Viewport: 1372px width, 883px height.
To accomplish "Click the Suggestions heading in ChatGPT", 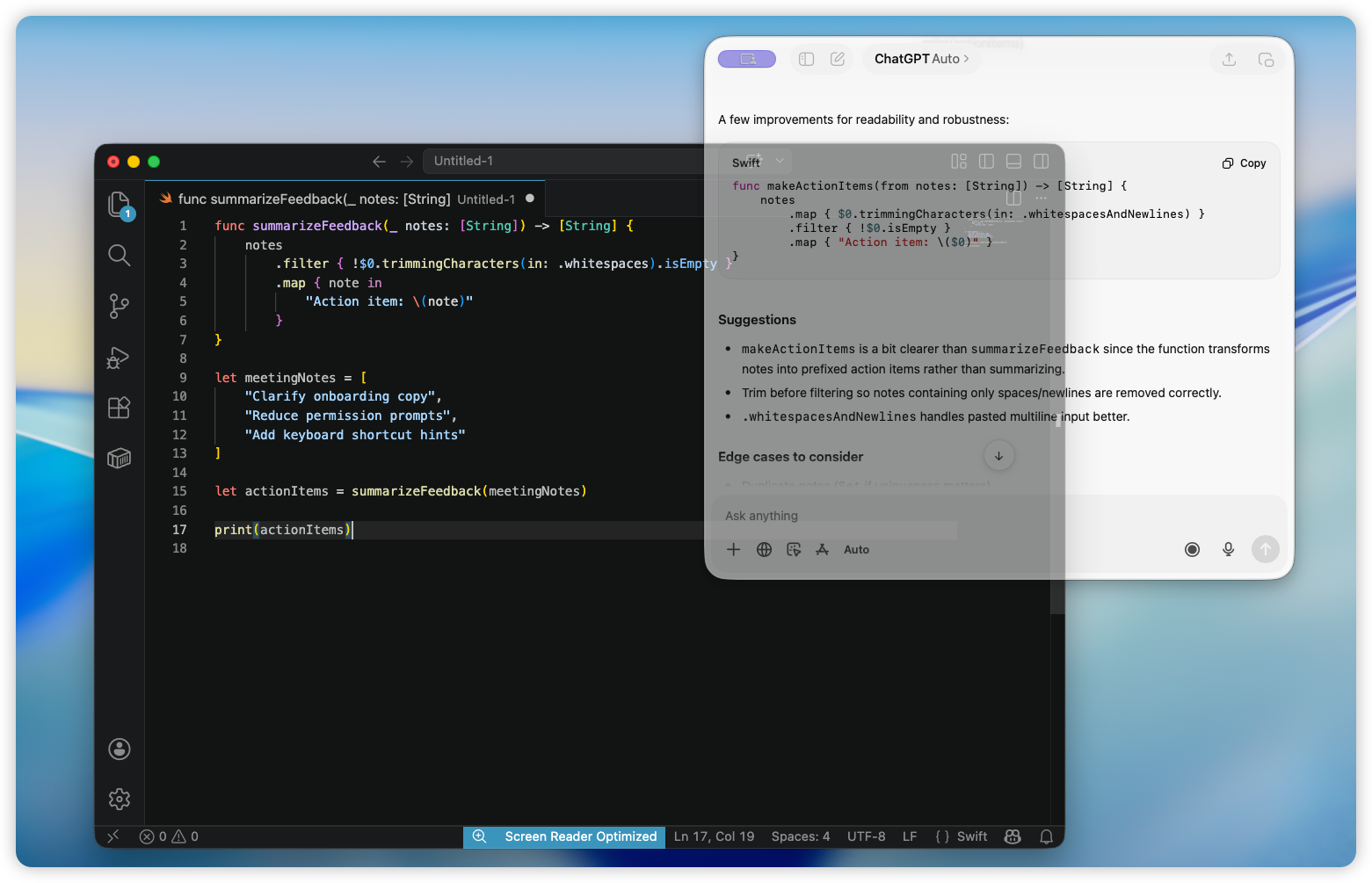I will coord(757,320).
